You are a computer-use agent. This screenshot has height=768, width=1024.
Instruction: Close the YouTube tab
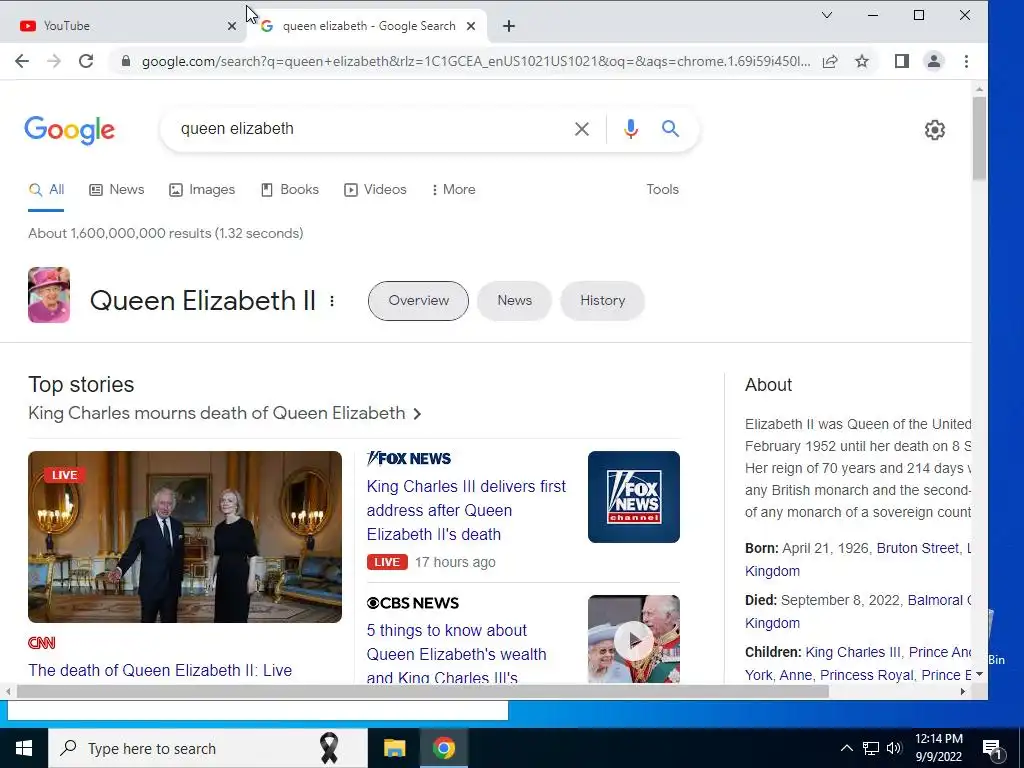232,26
